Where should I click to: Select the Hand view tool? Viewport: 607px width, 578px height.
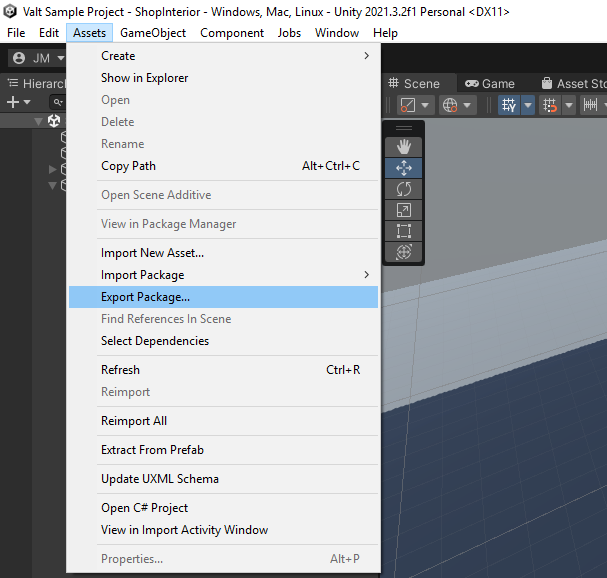(x=403, y=147)
